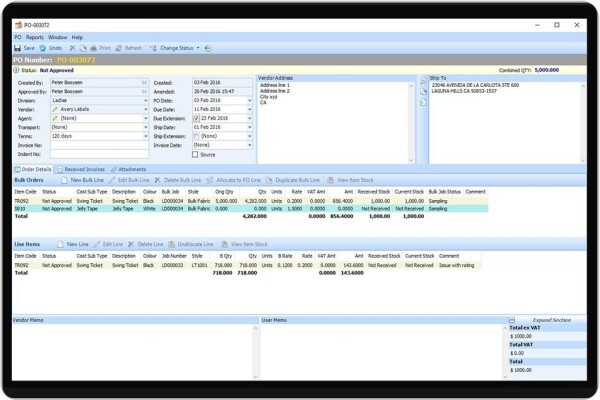600x400 pixels.
Task: Click the Edit Bulk Line pencil icon
Action: click(x=112, y=180)
